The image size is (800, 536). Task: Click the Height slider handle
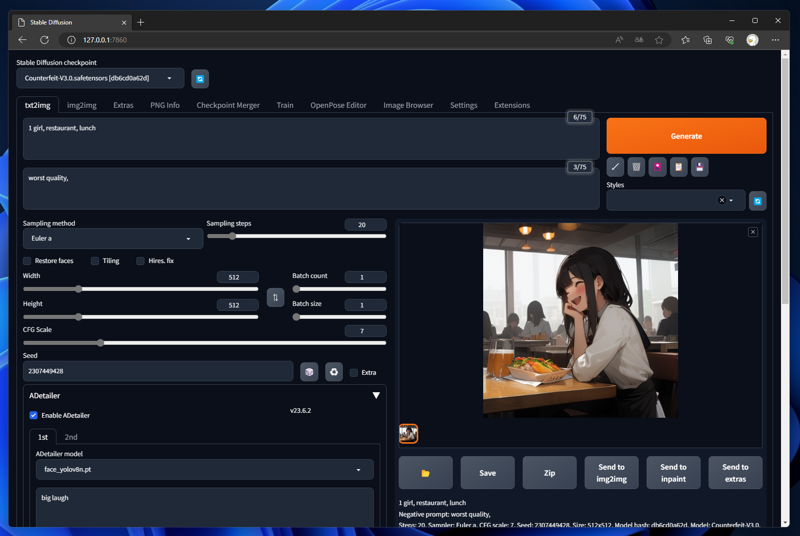tap(79, 317)
